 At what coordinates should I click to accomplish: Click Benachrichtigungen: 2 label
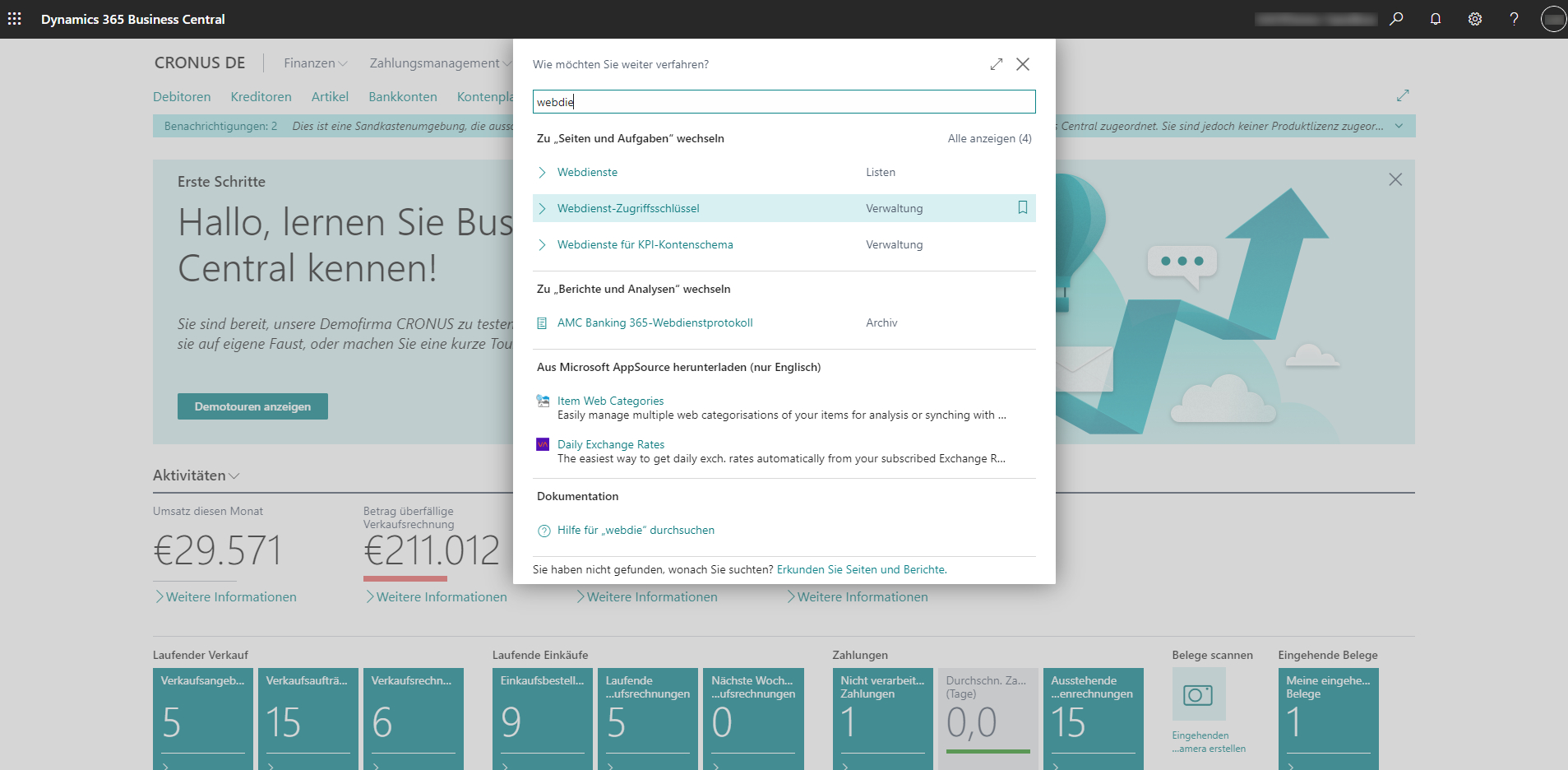pyautogui.click(x=220, y=126)
